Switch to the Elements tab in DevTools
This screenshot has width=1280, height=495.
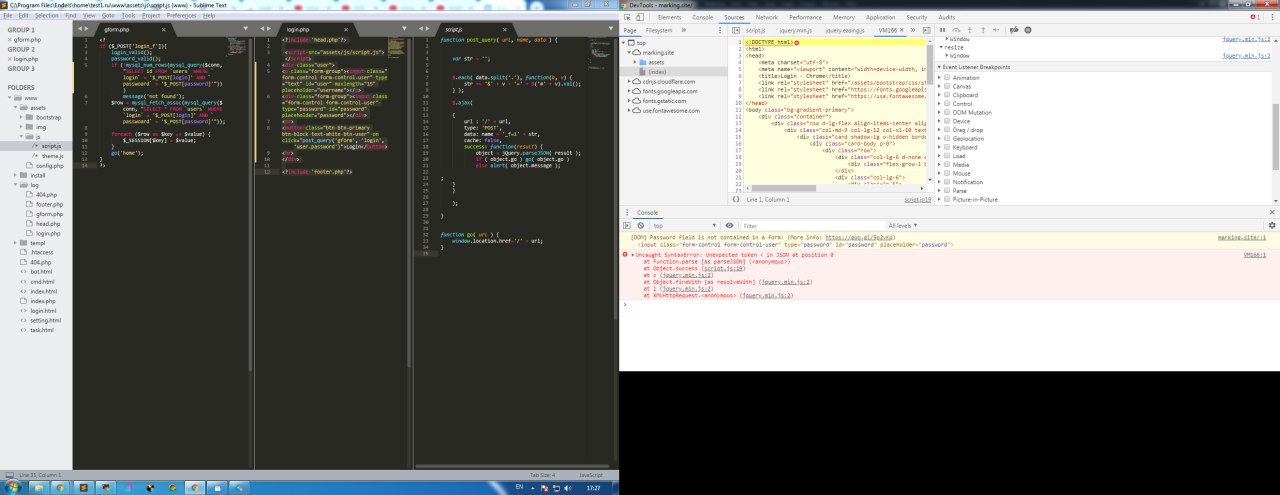(x=670, y=17)
